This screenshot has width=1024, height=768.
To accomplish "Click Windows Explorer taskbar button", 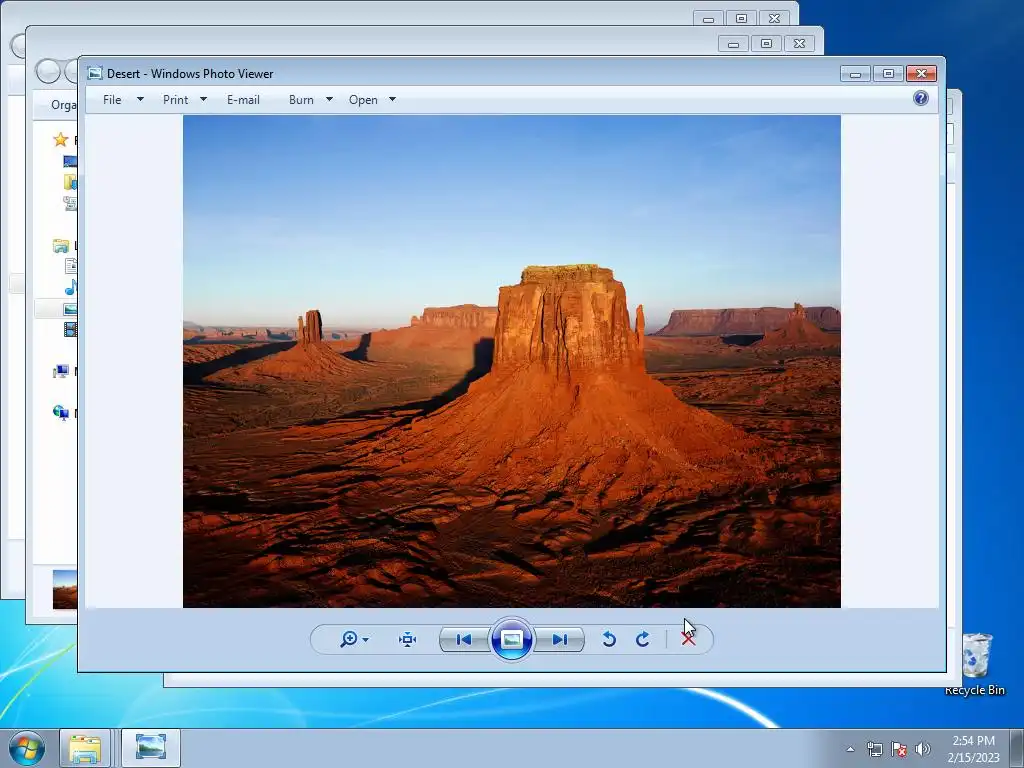I will [x=85, y=748].
